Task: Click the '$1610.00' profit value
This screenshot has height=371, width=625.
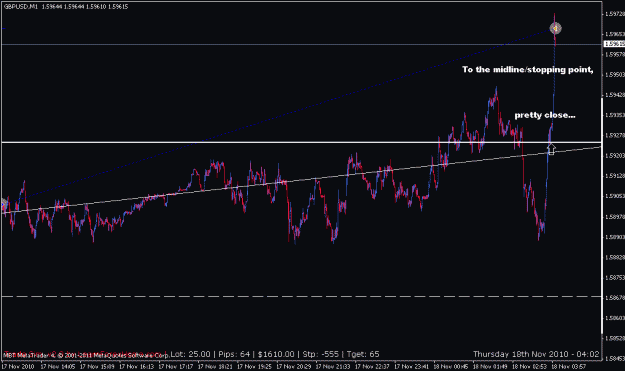Action: 276,354
